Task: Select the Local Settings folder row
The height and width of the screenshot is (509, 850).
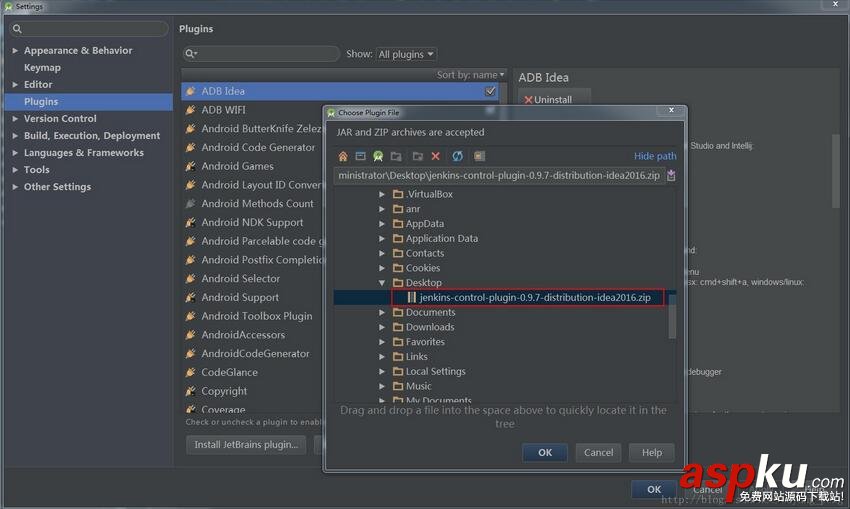Action: click(435, 371)
